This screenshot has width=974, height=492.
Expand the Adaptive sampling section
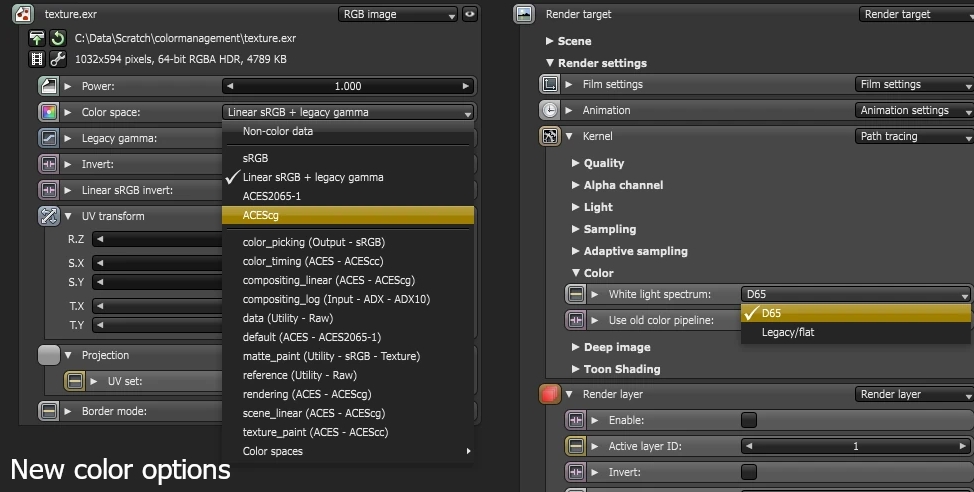(x=576, y=251)
